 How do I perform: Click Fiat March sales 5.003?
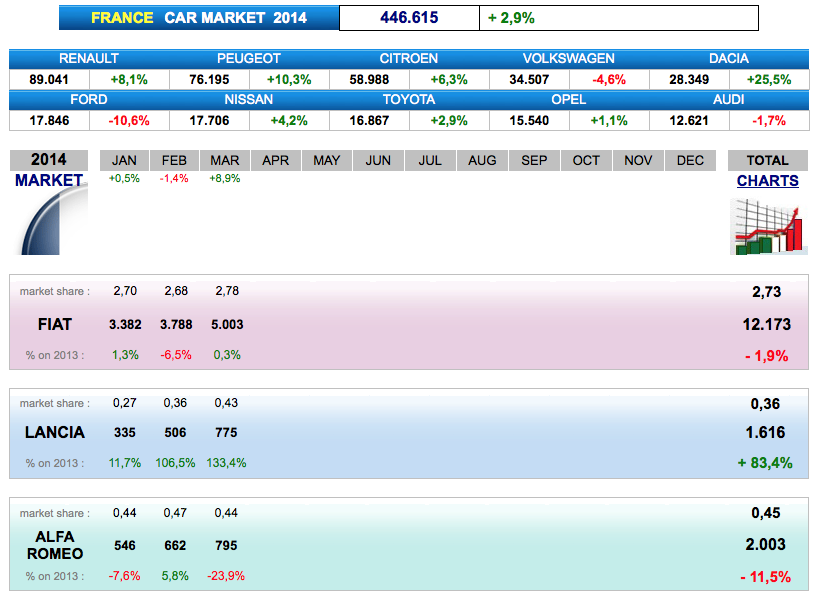click(x=227, y=324)
